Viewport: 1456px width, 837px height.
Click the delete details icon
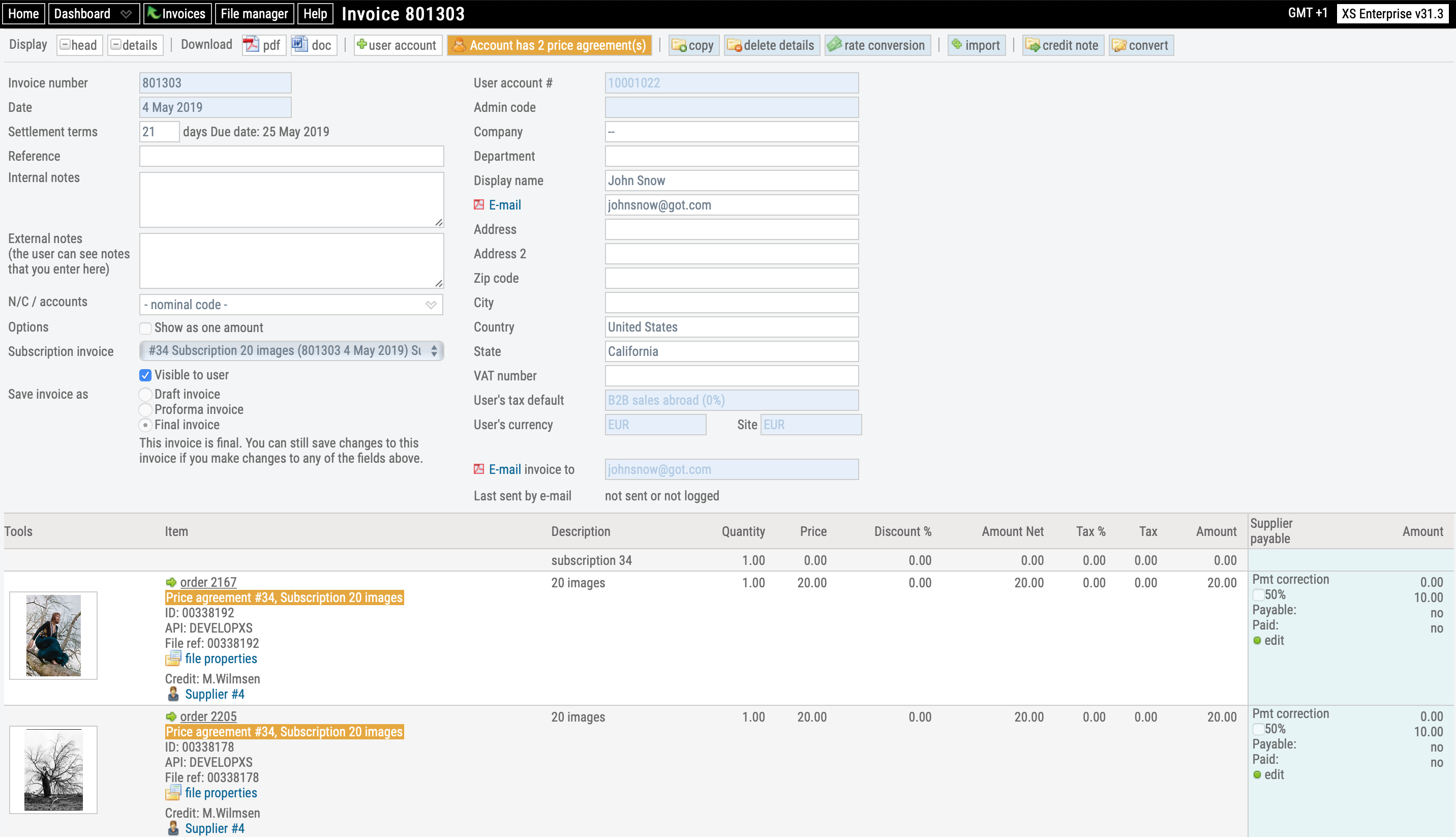point(771,45)
